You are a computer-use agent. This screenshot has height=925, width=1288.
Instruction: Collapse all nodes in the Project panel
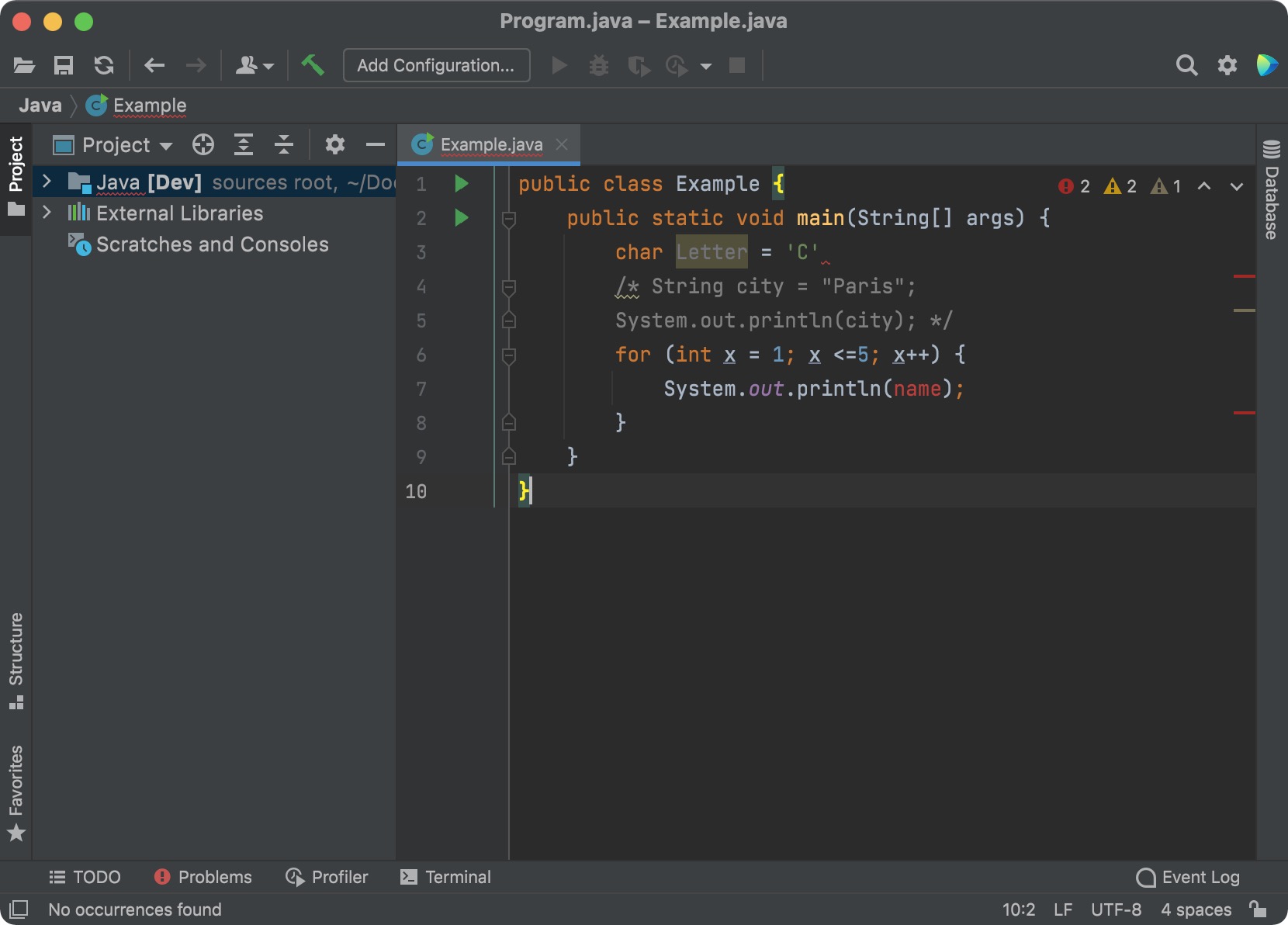(284, 145)
